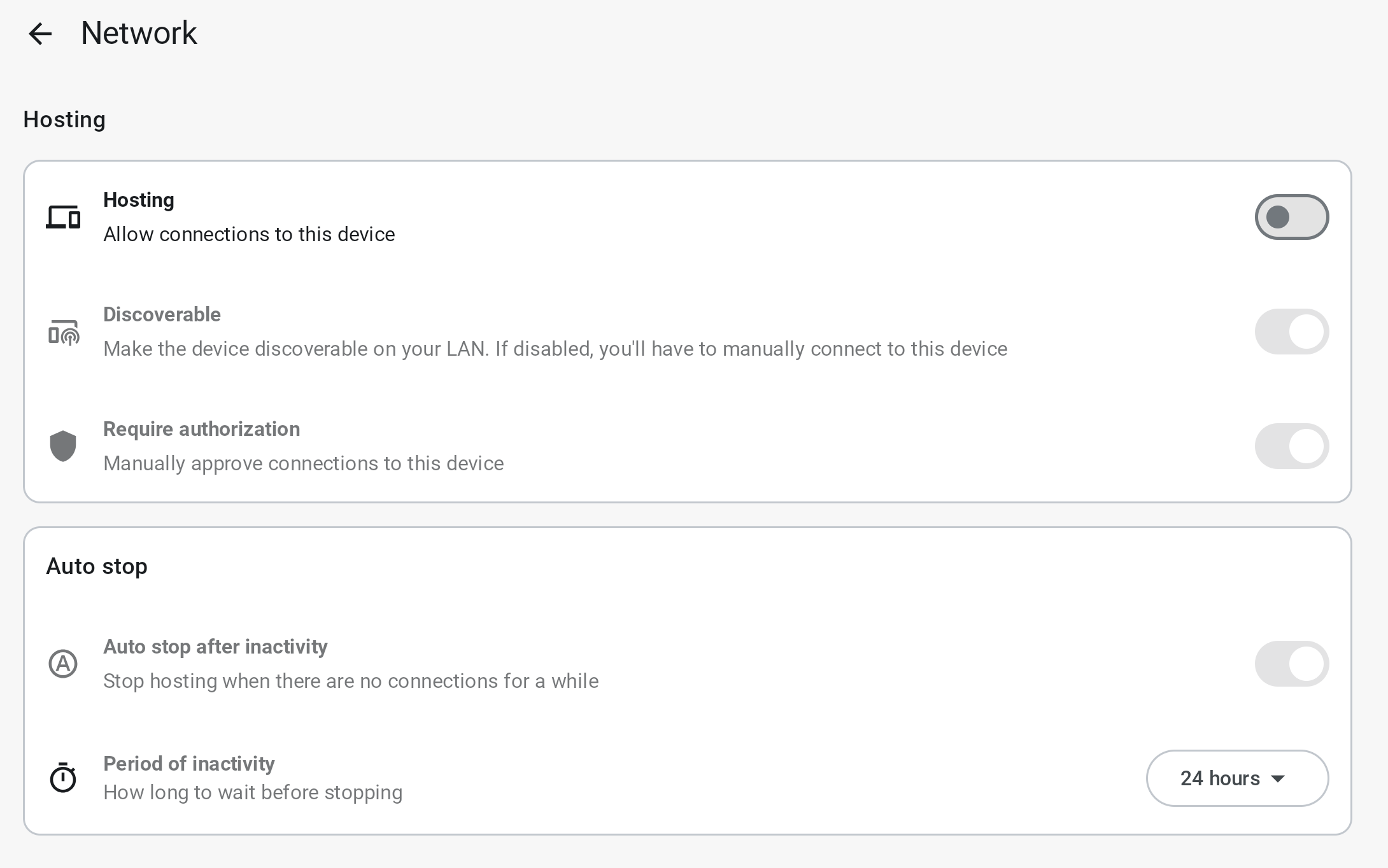Image resolution: width=1388 pixels, height=868 pixels.
Task: Click the Hosting devices icon
Action: 63,217
